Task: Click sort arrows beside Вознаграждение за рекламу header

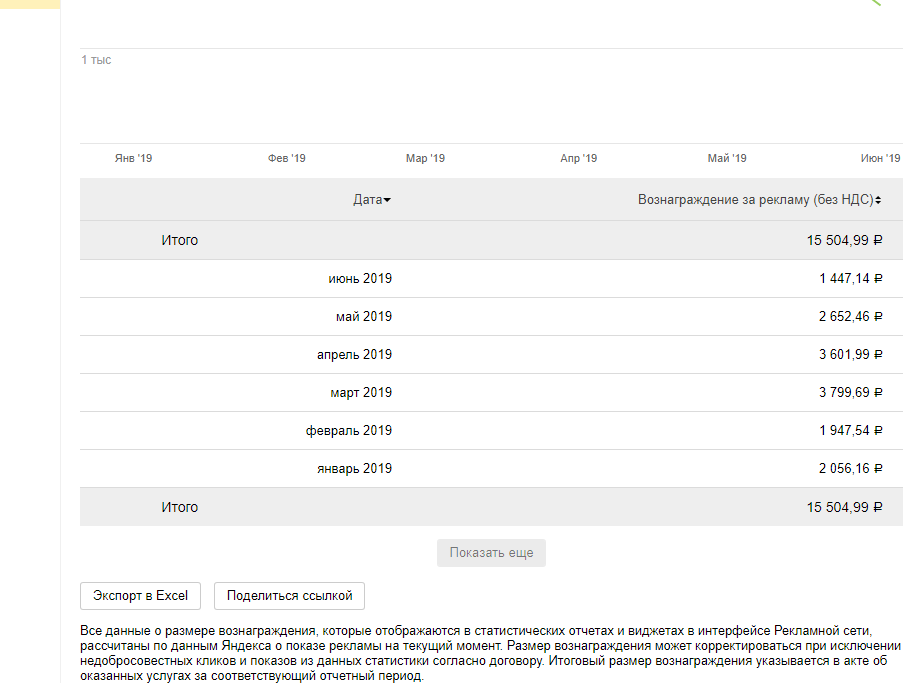Action: [878, 200]
